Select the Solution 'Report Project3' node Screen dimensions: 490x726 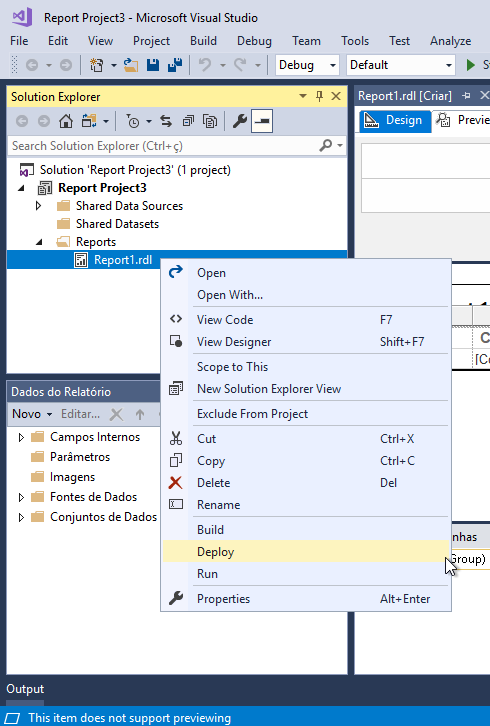(x=135, y=170)
